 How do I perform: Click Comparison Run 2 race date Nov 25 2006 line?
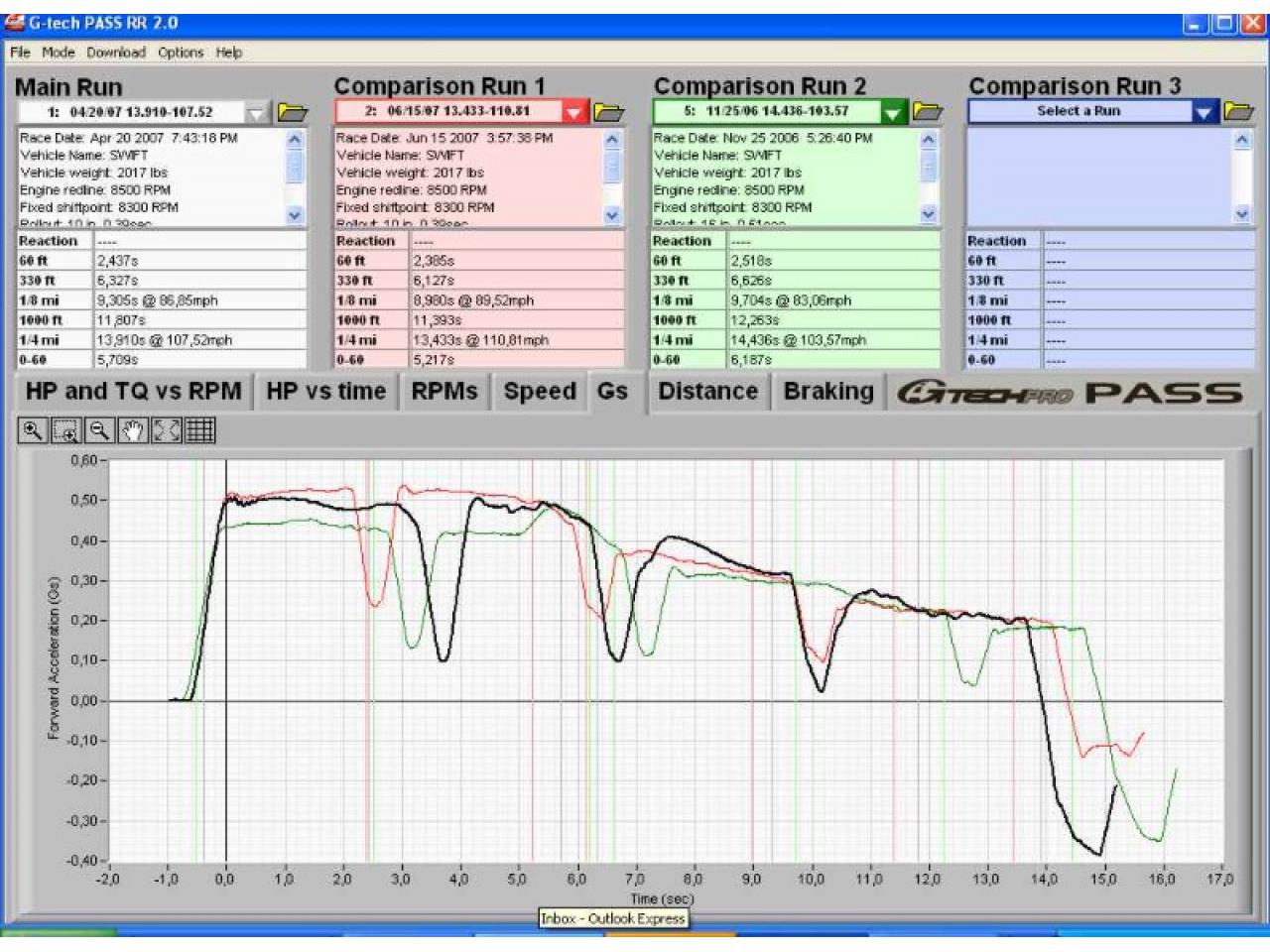(763, 138)
